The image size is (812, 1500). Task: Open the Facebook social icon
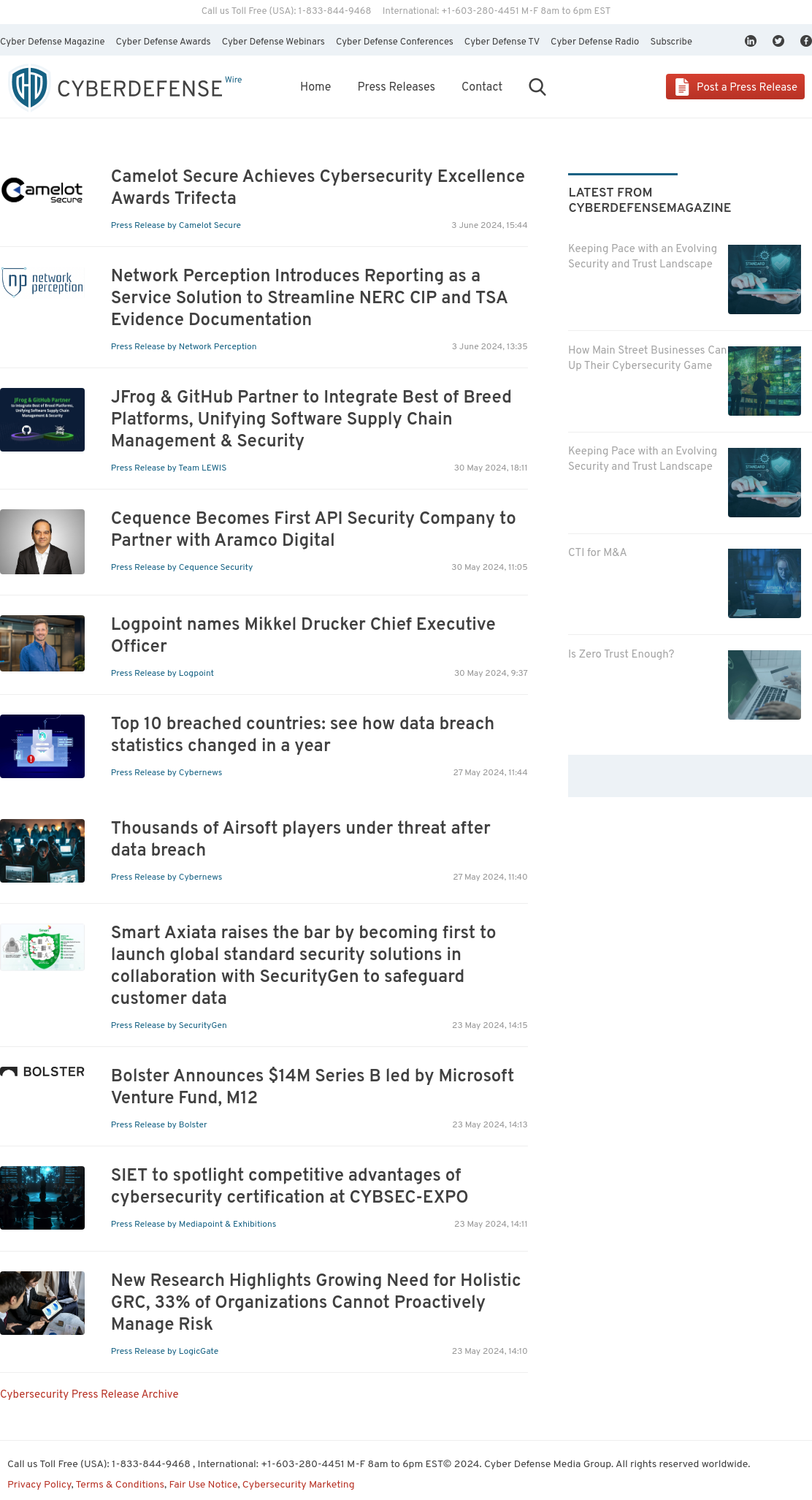(x=805, y=41)
